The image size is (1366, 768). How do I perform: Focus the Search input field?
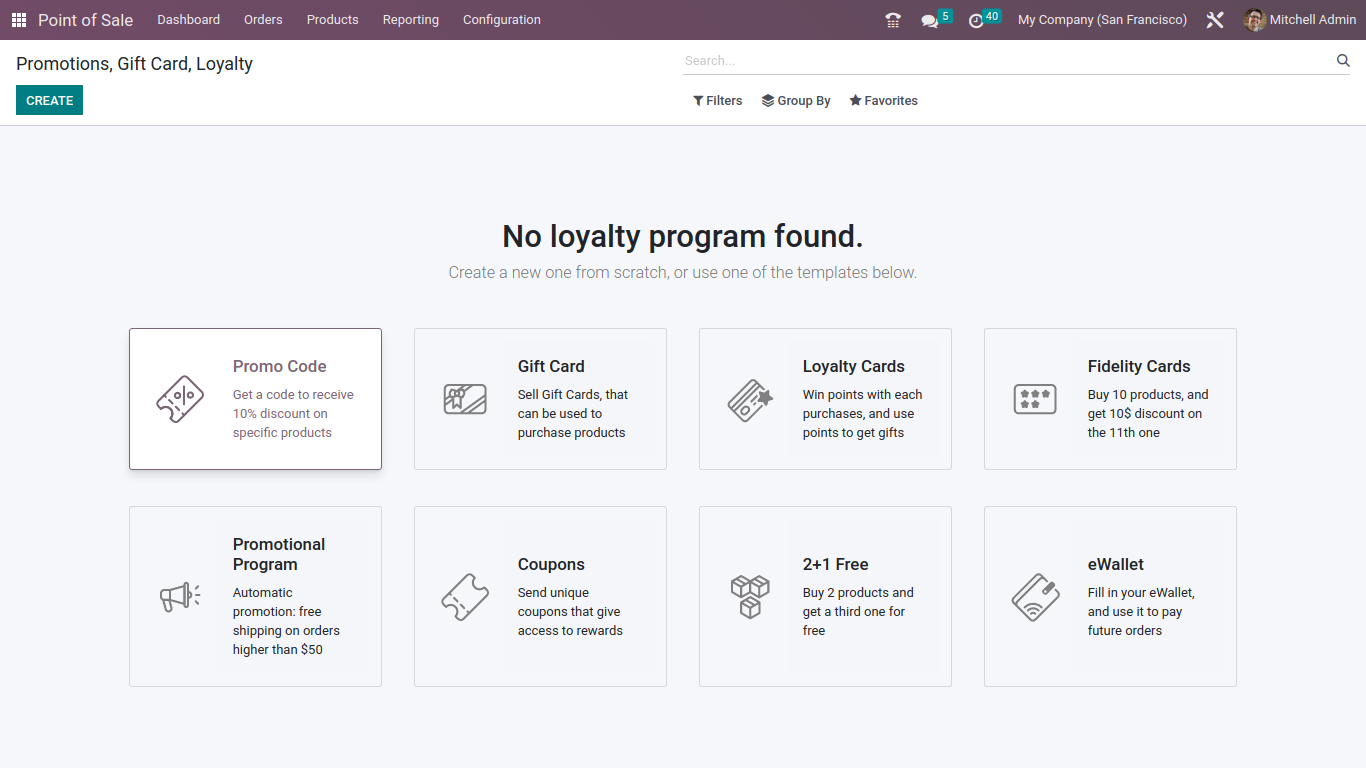pos(1005,61)
